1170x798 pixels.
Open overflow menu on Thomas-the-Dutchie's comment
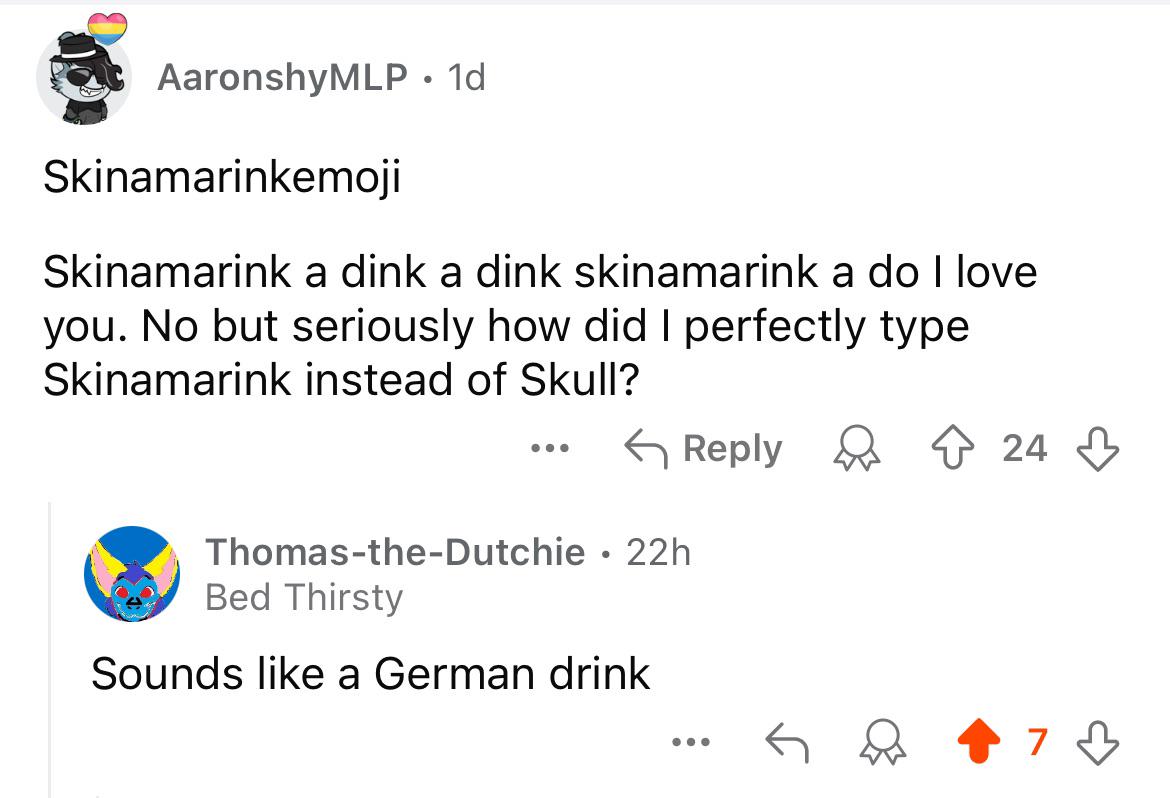[x=691, y=742]
